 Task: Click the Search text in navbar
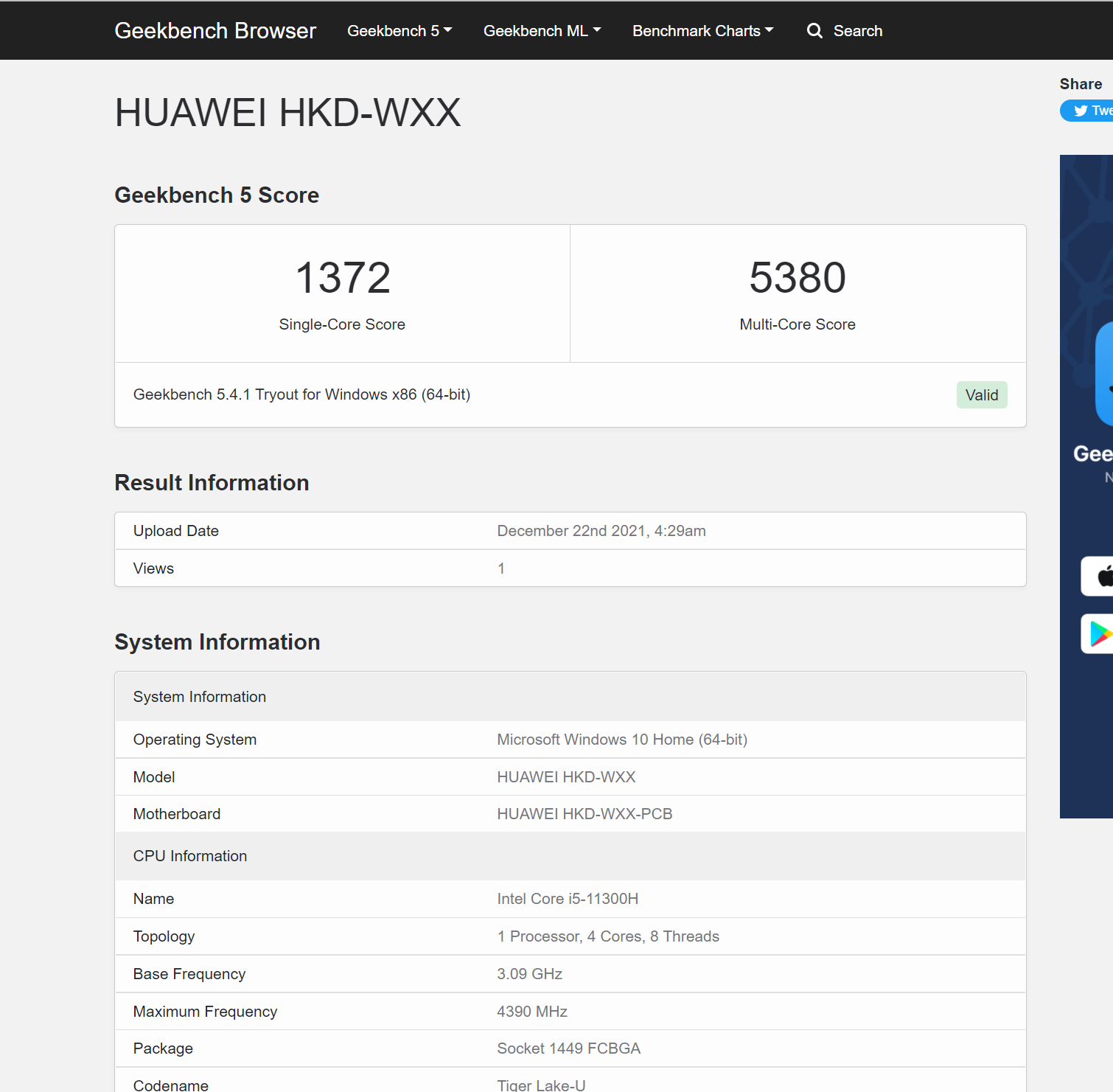pyautogui.click(x=857, y=31)
